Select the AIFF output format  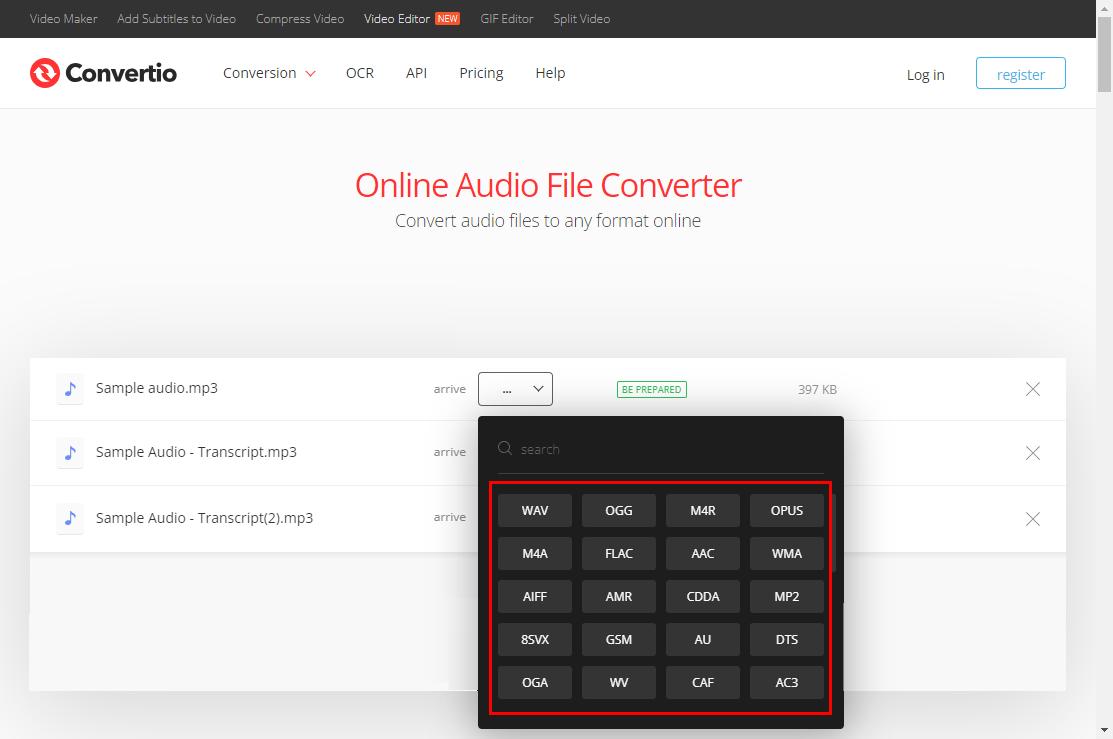click(x=534, y=596)
